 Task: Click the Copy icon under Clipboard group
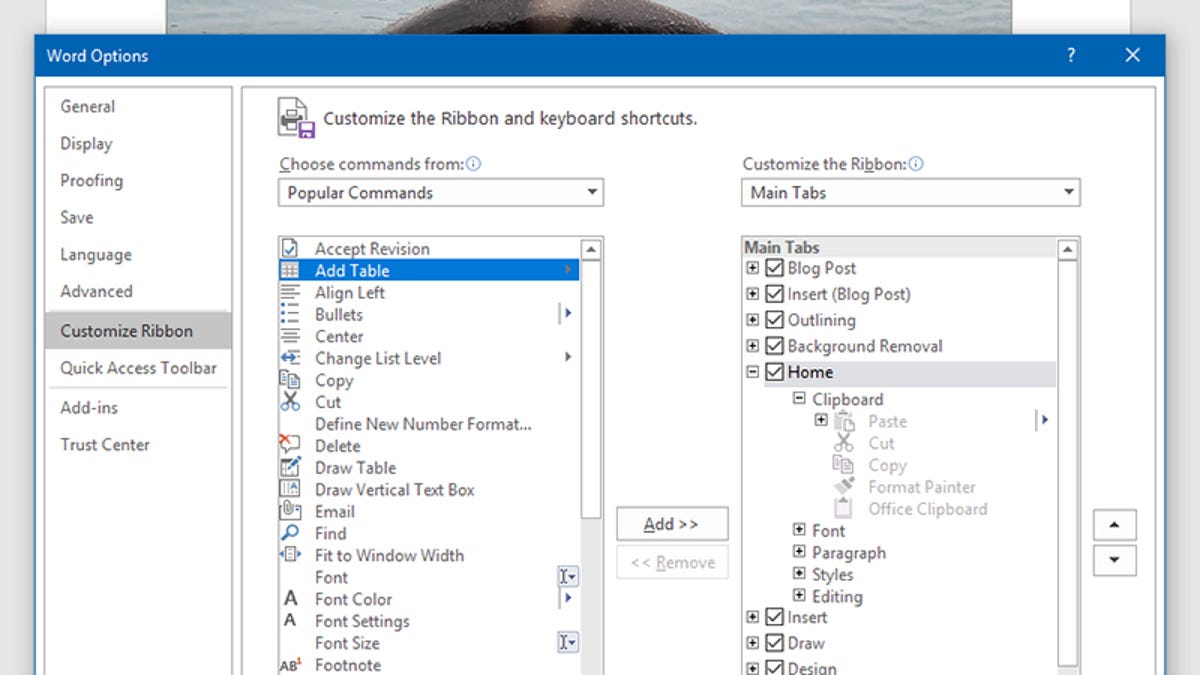pyautogui.click(x=844, y=465)
